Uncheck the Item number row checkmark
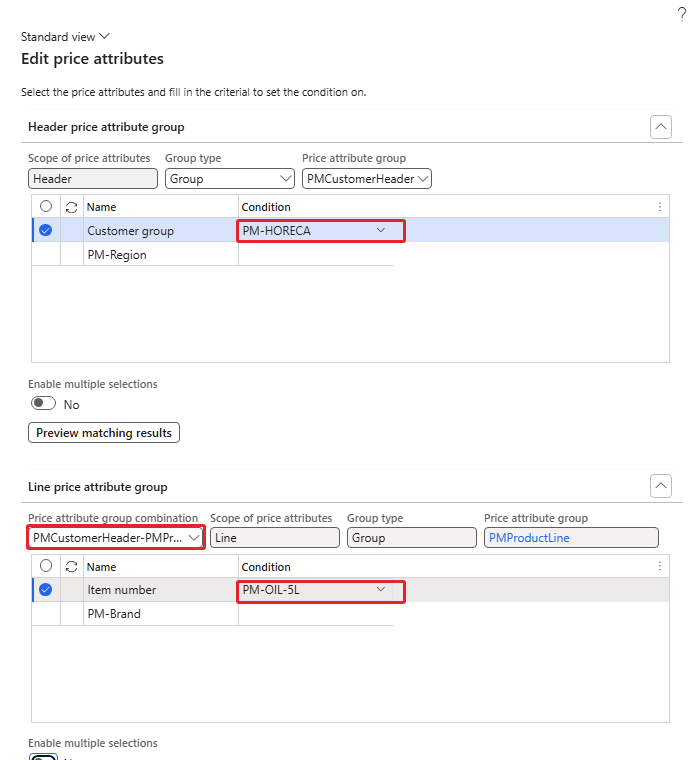The width and height of the screenshot is (700, 760). (x=46, y=590)
